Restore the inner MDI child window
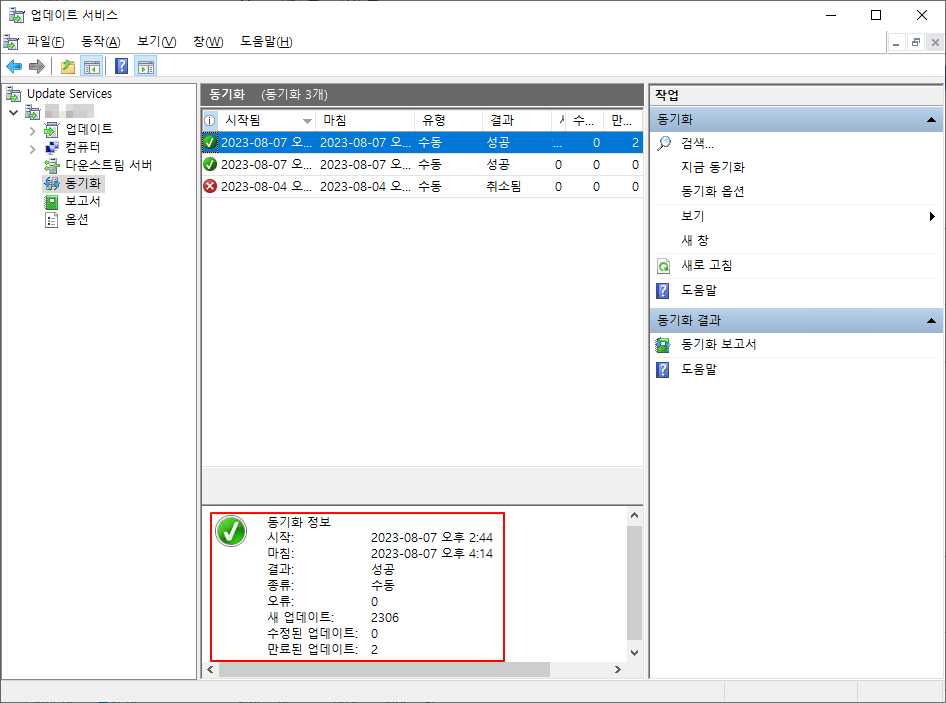 [916, 42]
